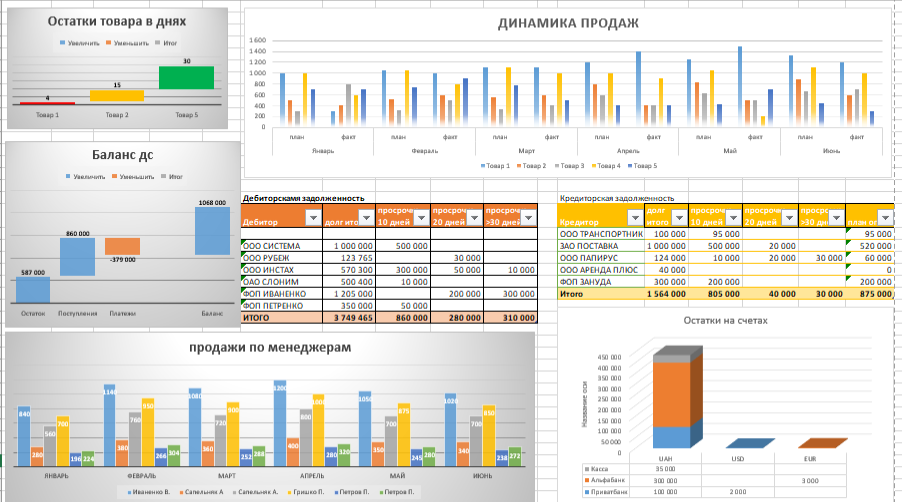Select the 'продажи по менеджерам' chart title
The height and width of the screenshot is (502, 902).
pos(268,347)
